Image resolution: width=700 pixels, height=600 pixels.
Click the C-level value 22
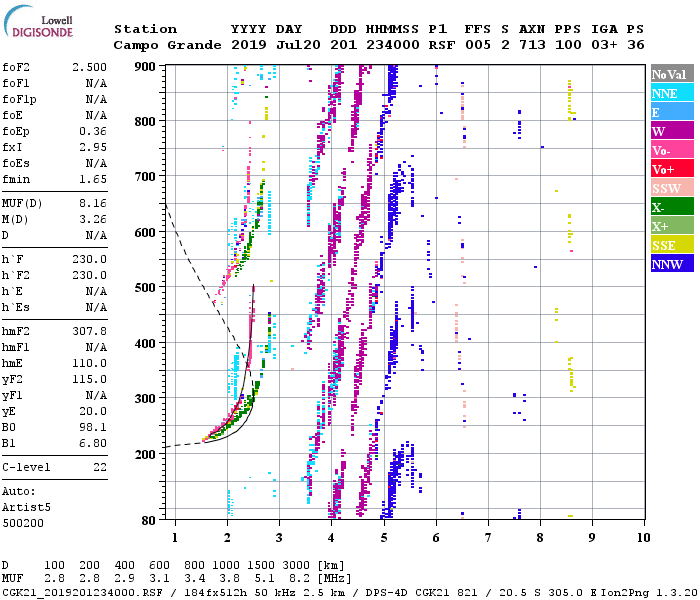click(x=100, y=467)
